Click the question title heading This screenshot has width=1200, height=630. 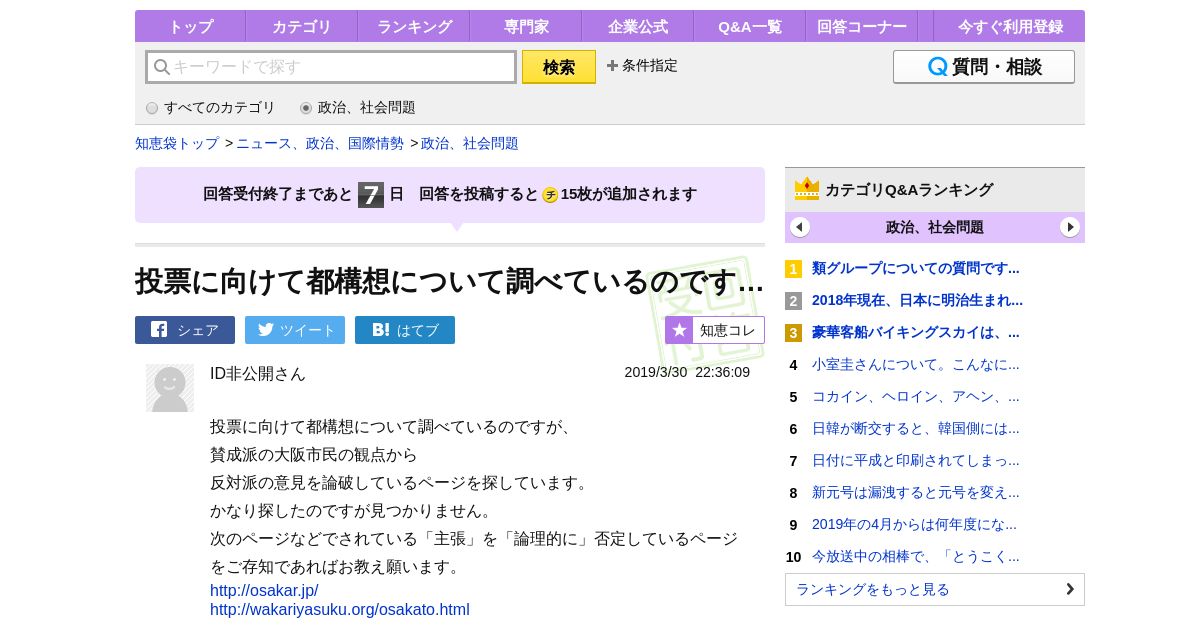(450, 281)
